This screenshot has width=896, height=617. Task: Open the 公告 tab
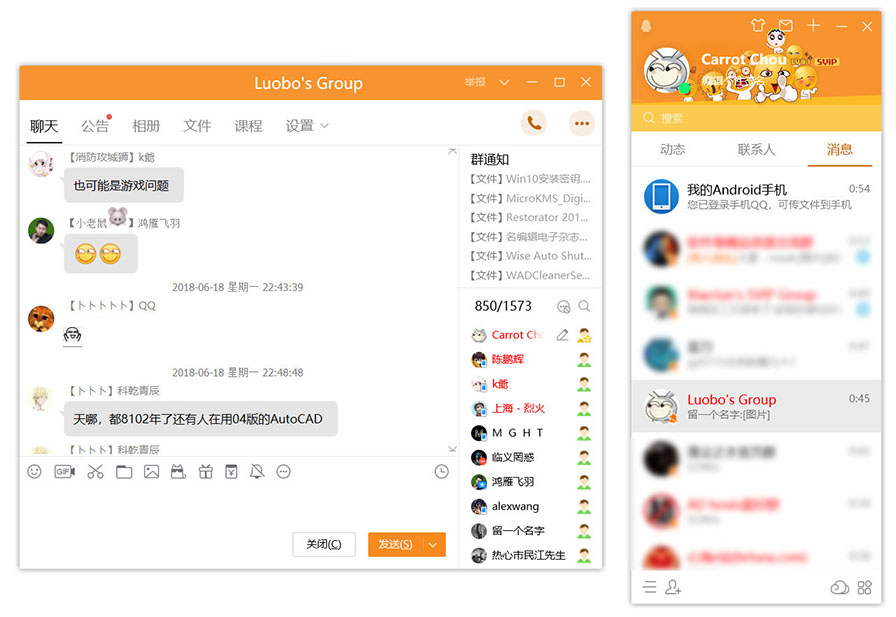click(95, 126)
